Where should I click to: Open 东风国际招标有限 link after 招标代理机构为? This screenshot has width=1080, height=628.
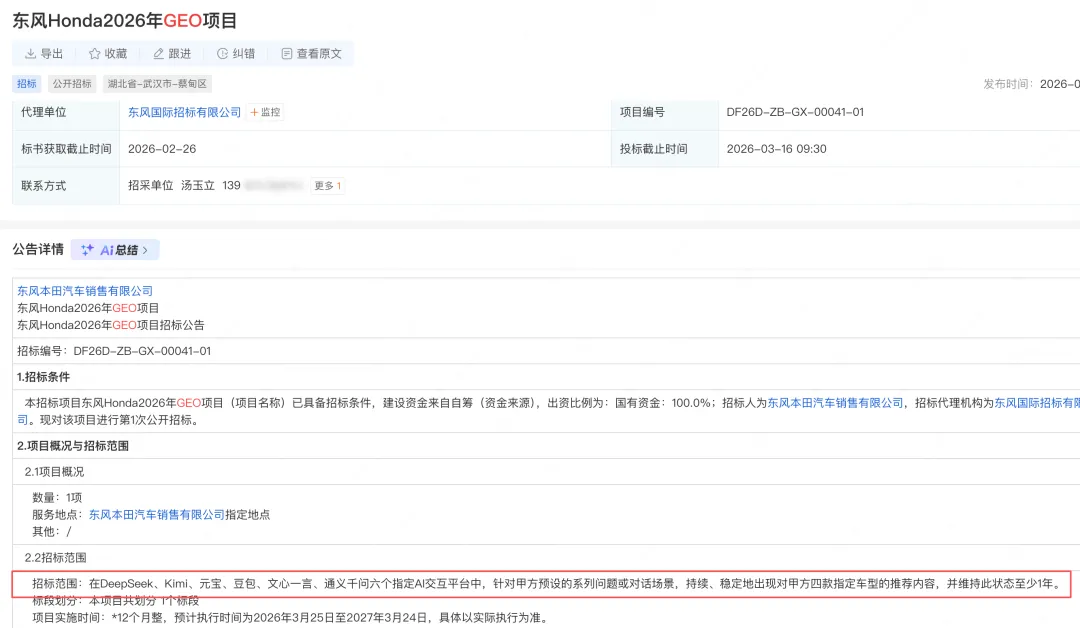(x=1037, y=403)
